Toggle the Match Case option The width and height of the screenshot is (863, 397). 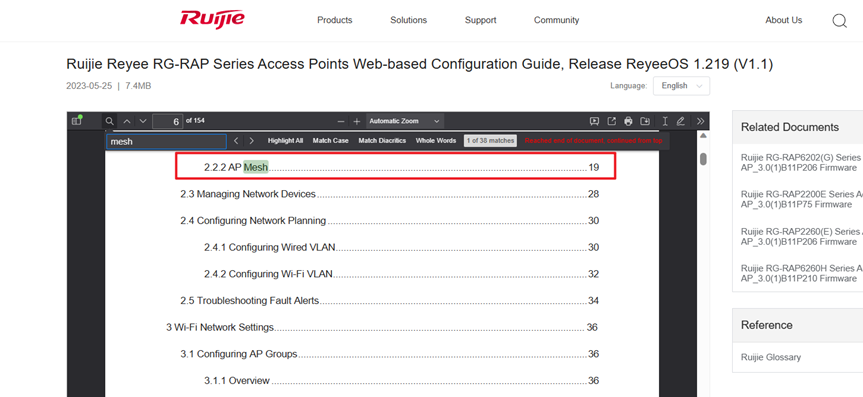pos(331,141)
